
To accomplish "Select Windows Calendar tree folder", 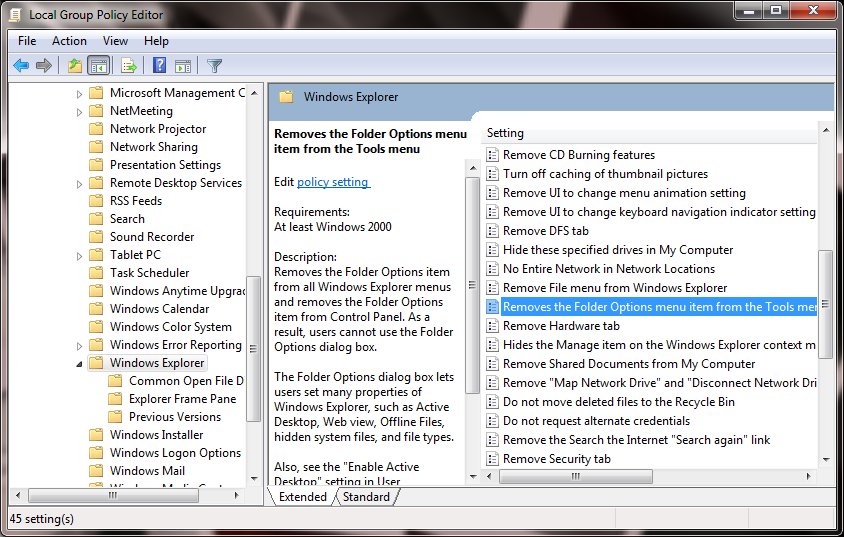I will (159, 309).
